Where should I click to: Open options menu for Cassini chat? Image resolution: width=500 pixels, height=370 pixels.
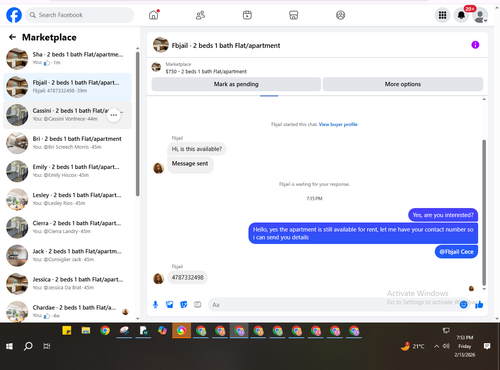[x=114, y=115]
